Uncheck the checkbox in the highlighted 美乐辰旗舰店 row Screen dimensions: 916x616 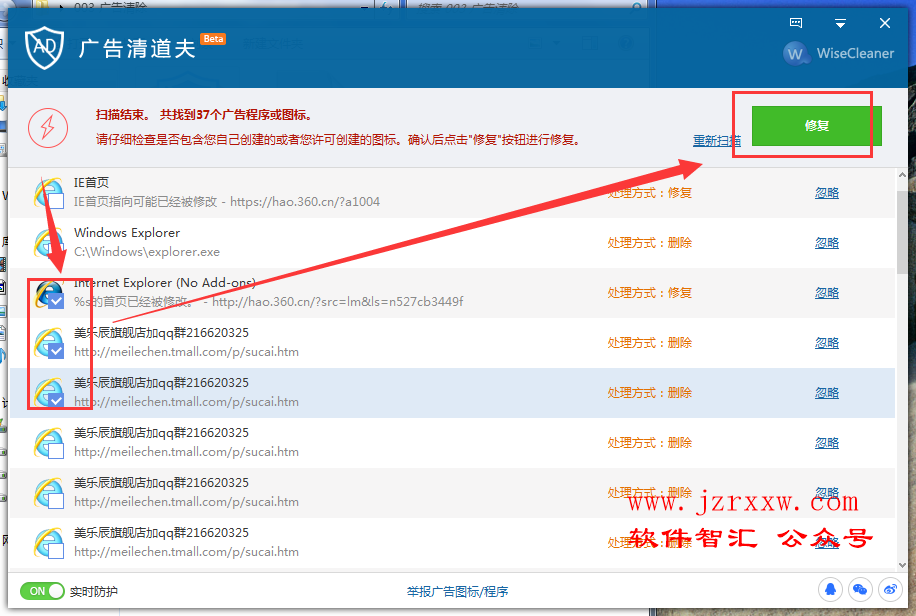[x=56, y=401]
